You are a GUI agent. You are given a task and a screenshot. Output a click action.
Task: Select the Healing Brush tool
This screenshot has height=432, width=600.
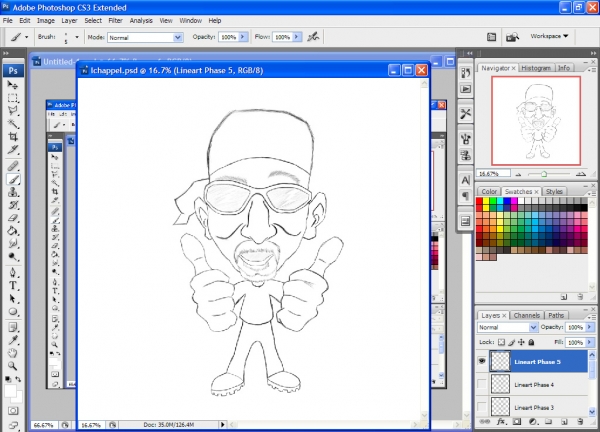(x=13, y=166)
